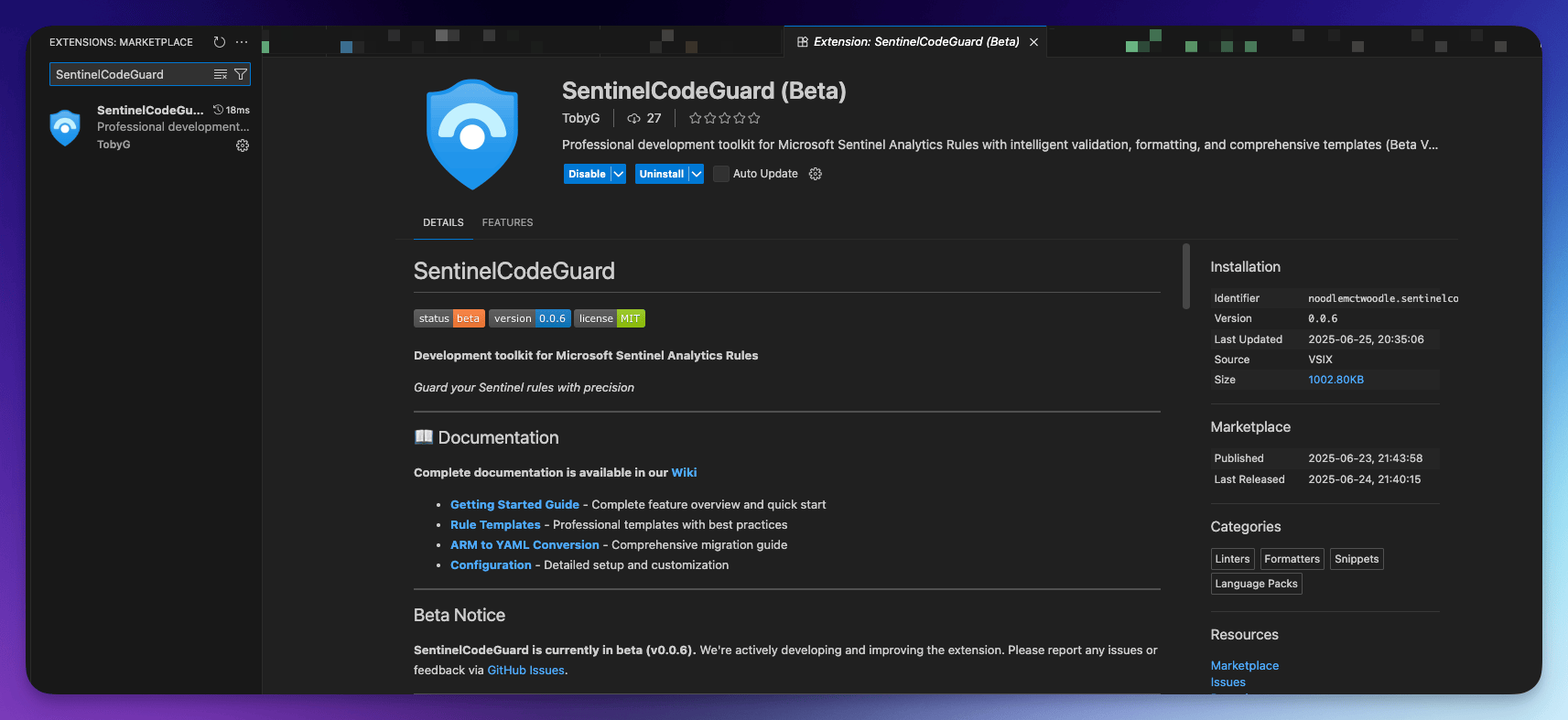Click the Documentation heading

tap(486, 438)
